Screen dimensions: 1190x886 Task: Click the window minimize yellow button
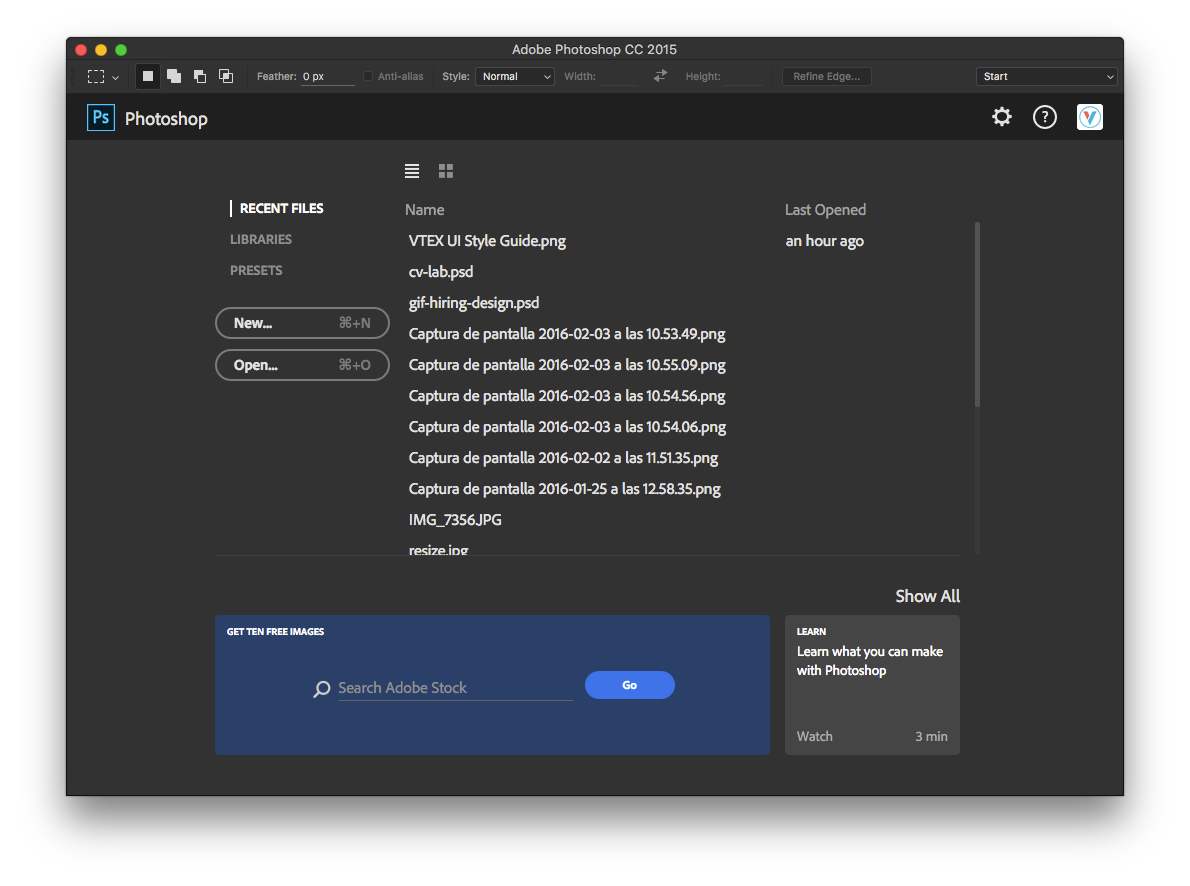click(101, 50)
